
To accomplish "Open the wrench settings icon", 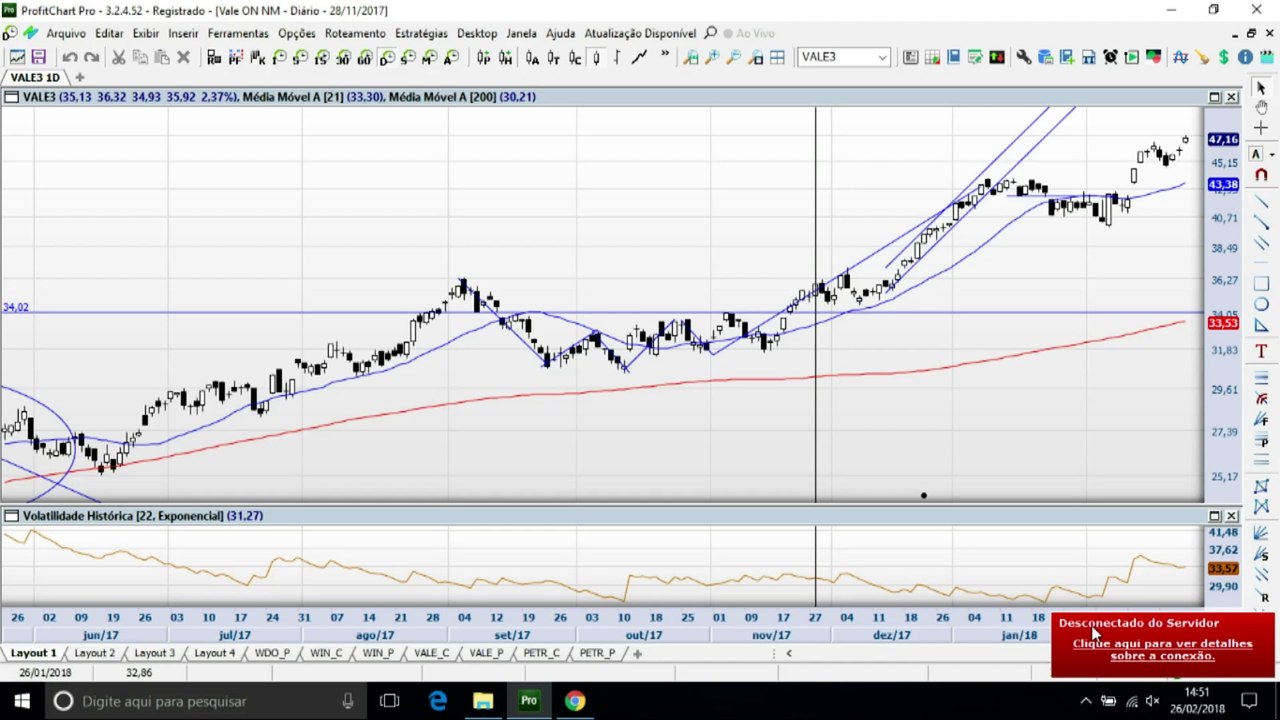I will click(1023, 57).
